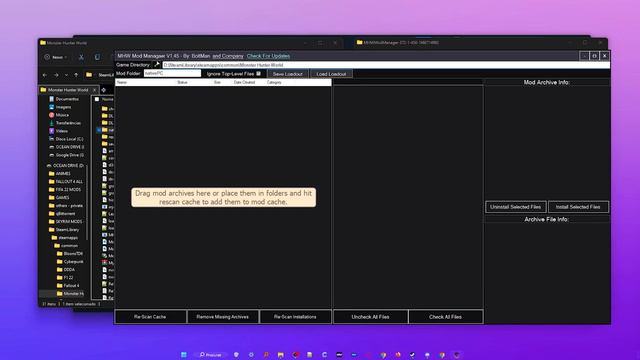Click the Game Directory path field
Screen dimensions: 640x360
[386, 65]
